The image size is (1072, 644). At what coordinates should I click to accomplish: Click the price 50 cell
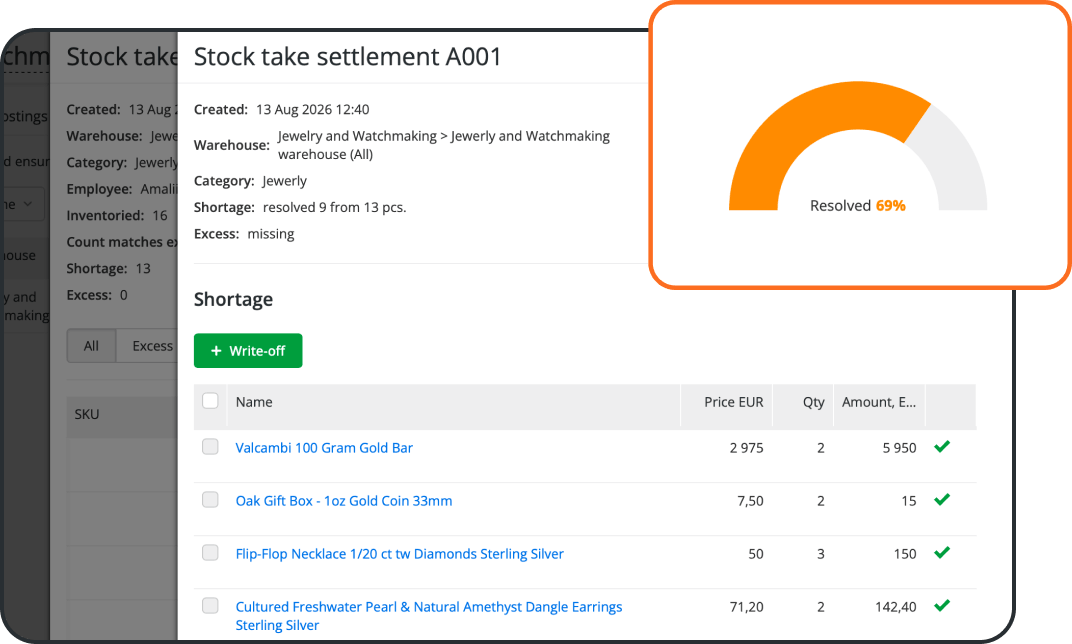pos(755,554)
